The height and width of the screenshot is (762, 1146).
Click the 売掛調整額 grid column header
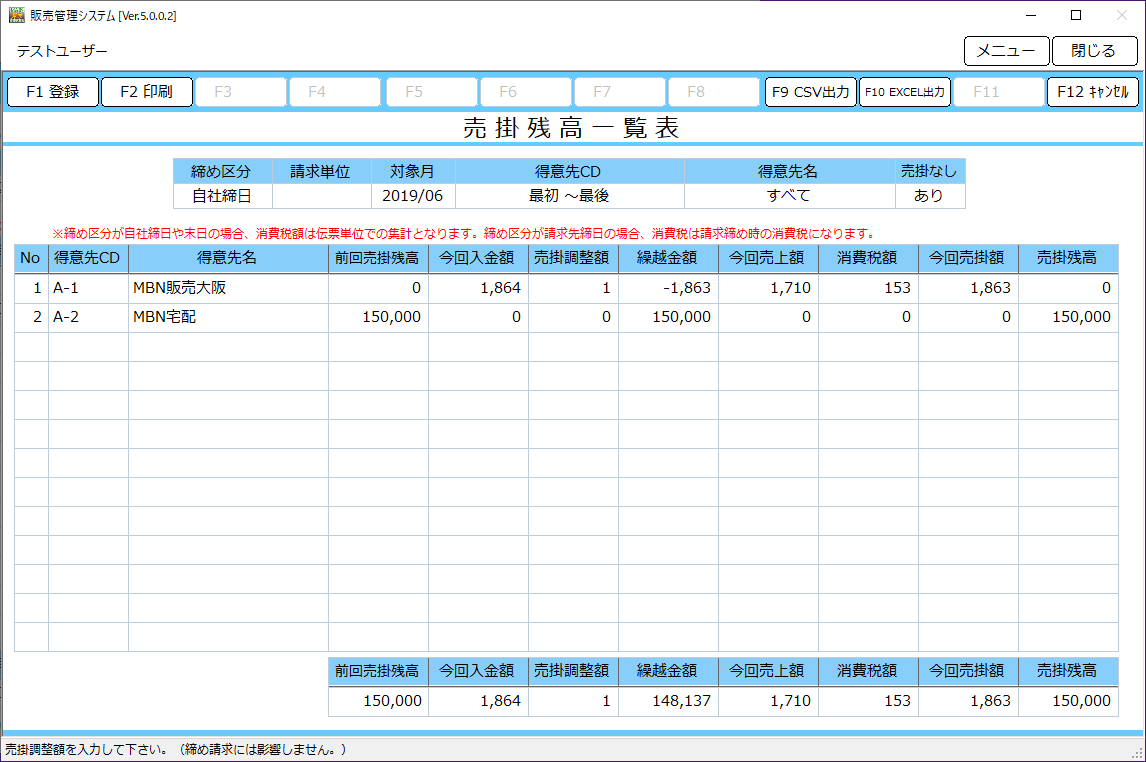click(573, 258)
